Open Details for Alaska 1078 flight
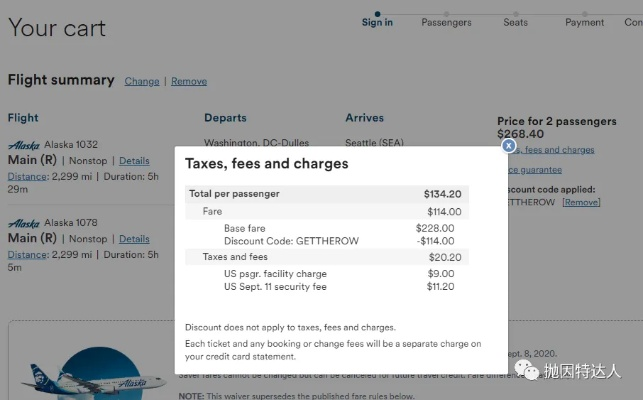Image resolution: width=643 pixels, height=400 pixels. coord(134,239)
